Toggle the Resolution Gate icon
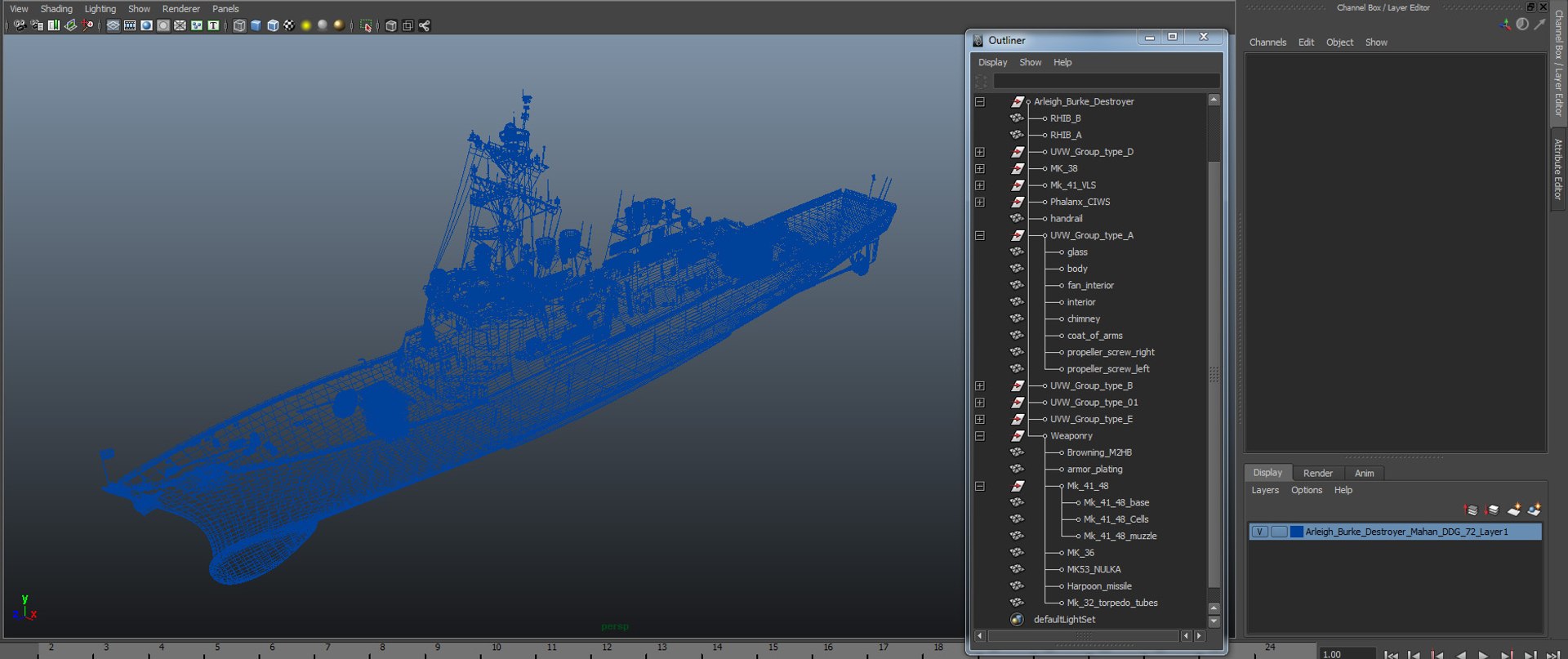Image resolution: width=1568 pixels, height=659 pixels. point(146,25)
